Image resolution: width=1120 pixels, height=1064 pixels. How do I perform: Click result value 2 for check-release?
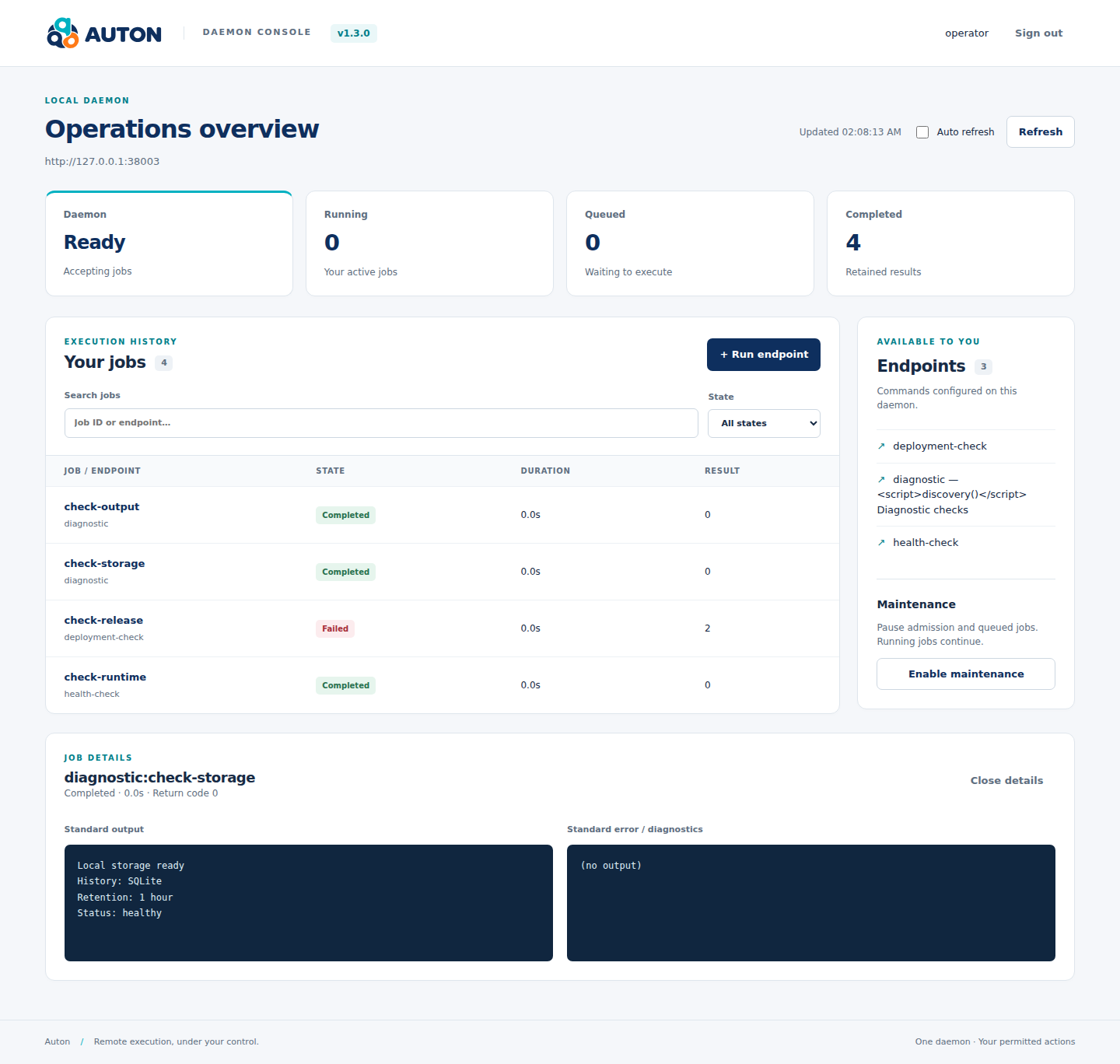[708, 628]
